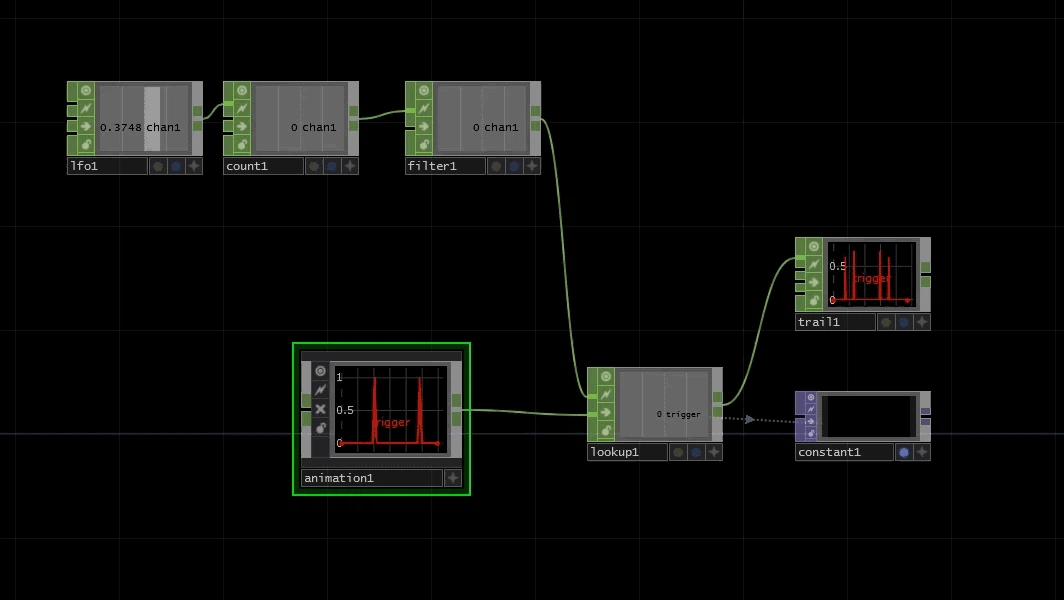Lock the animation1 component

[x=320, y=428]
